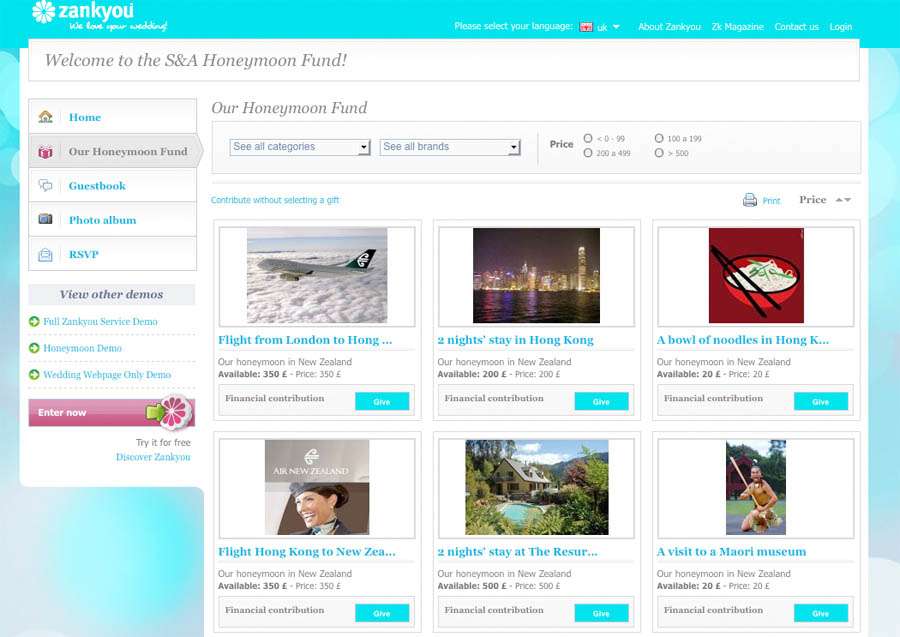900x637 pixels.
Task: Click title Flight from London to Hong ...
Action: (305, 340)
